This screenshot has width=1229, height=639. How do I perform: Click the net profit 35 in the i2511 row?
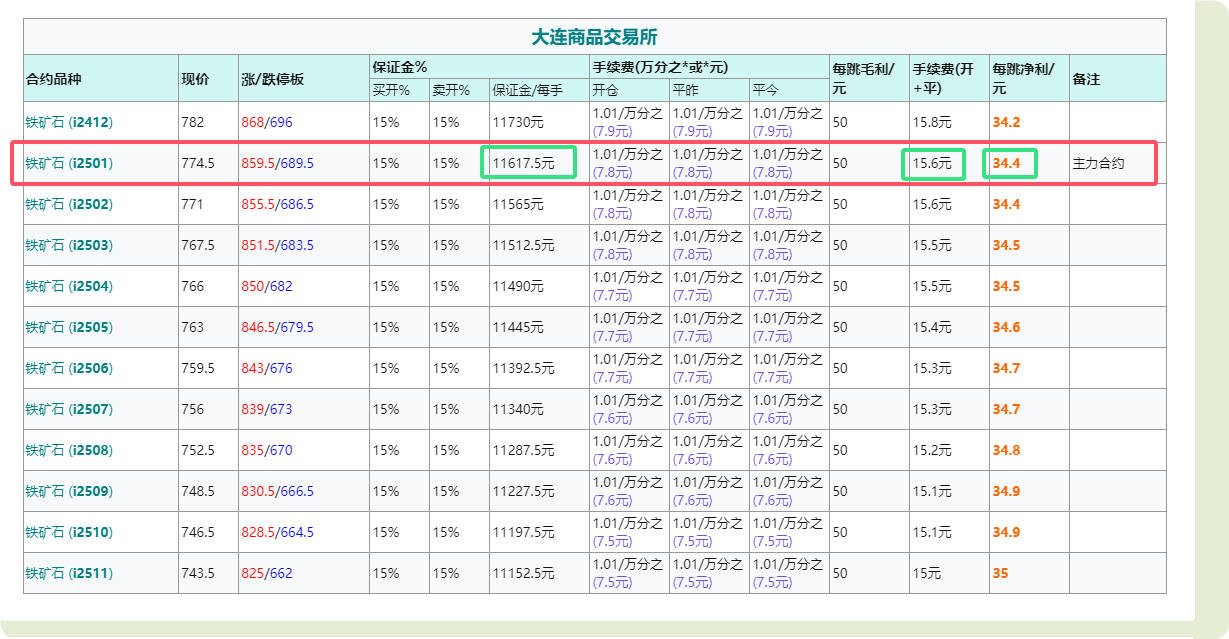[1000, 573]
